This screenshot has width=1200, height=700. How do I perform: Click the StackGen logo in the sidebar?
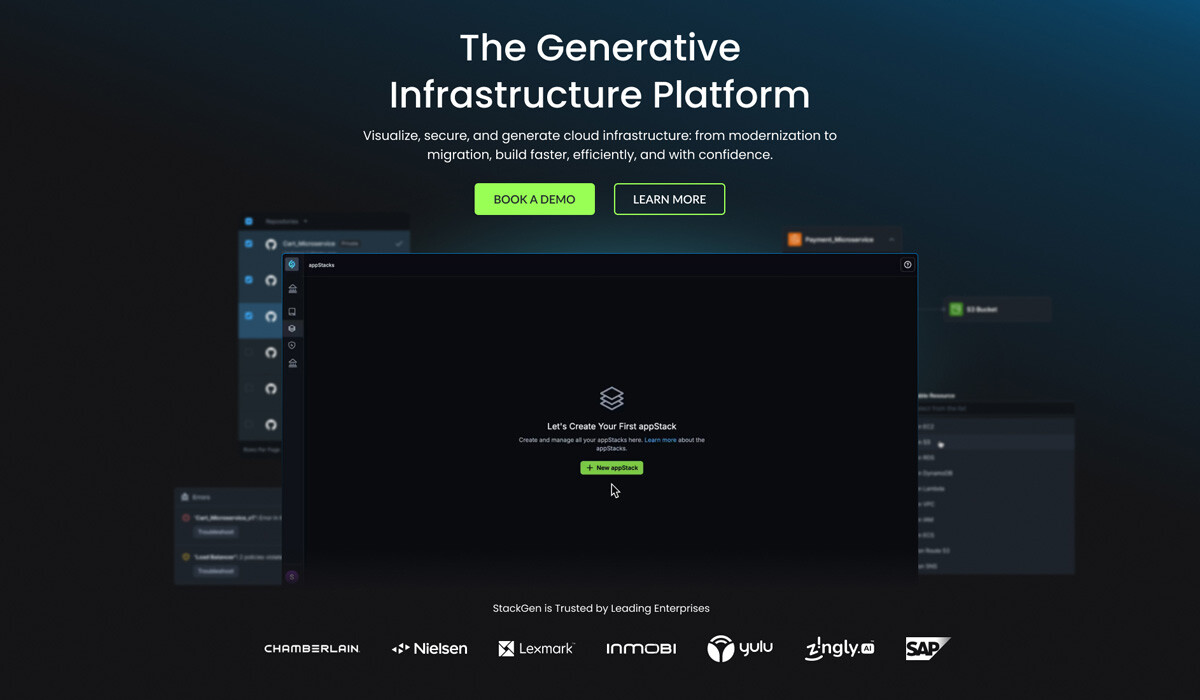(x=291, y=264)
